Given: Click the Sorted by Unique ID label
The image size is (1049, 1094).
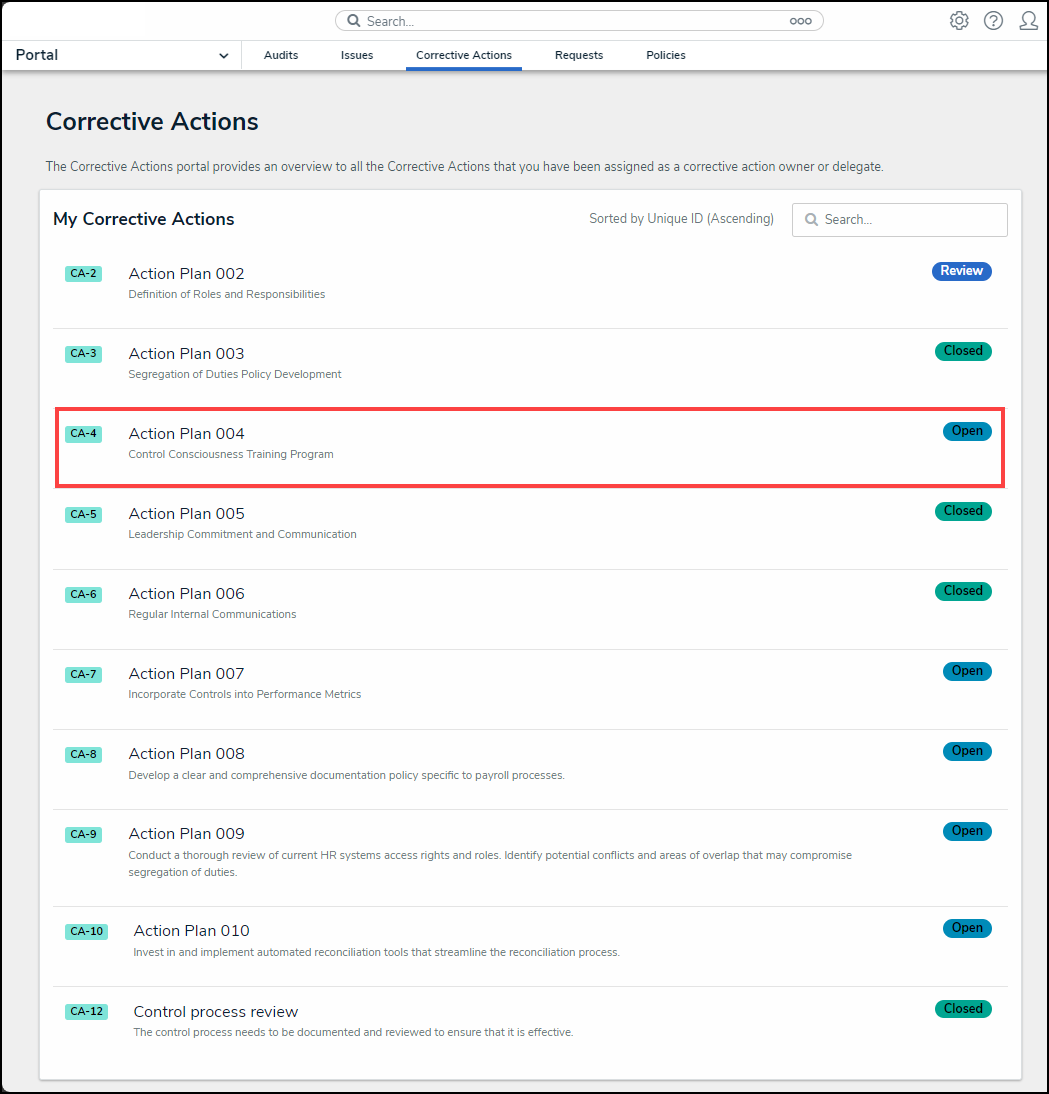Looking at the screenshot, I should tap(681, 219).
